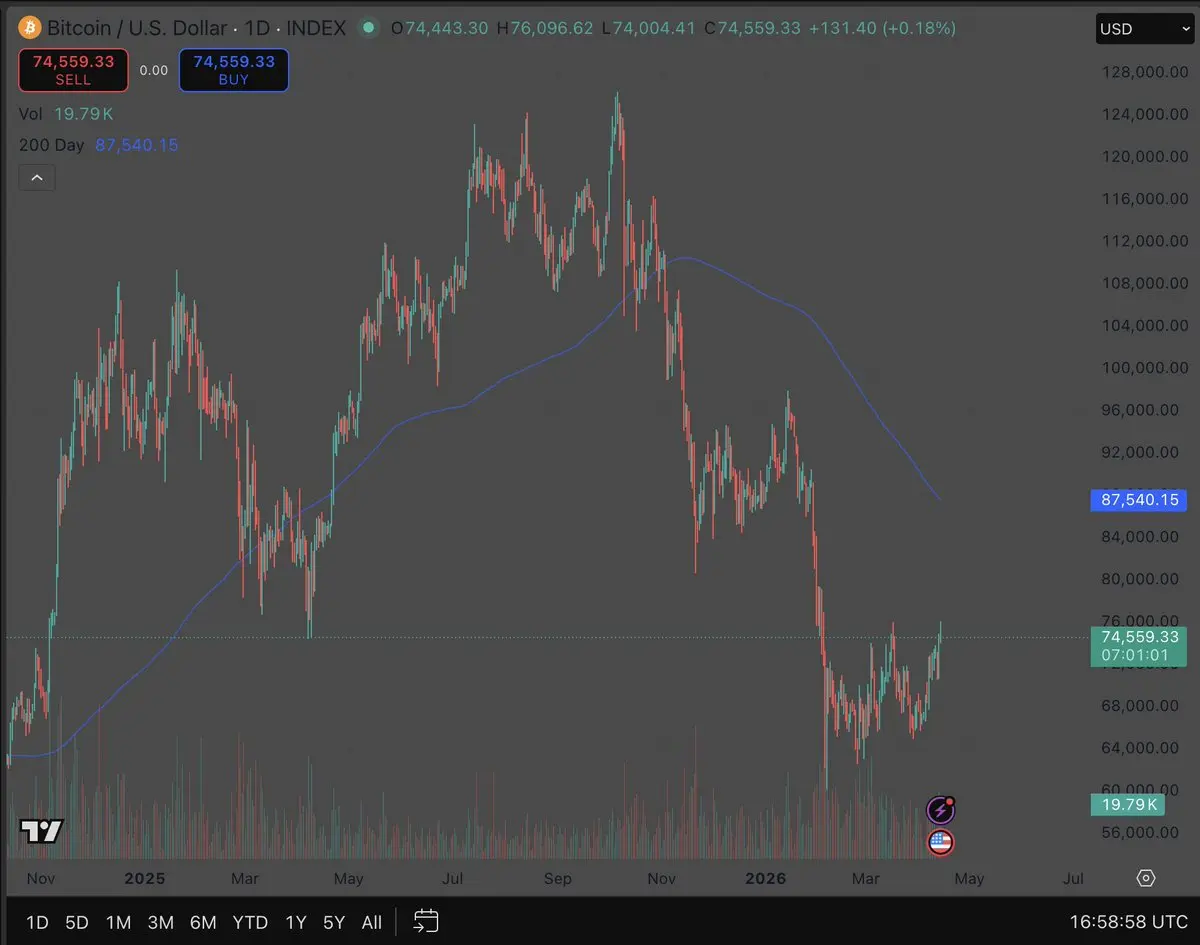Screen dimensions: 1200x945
Task: Select the 1Y time range
Action: coord(296,922)
